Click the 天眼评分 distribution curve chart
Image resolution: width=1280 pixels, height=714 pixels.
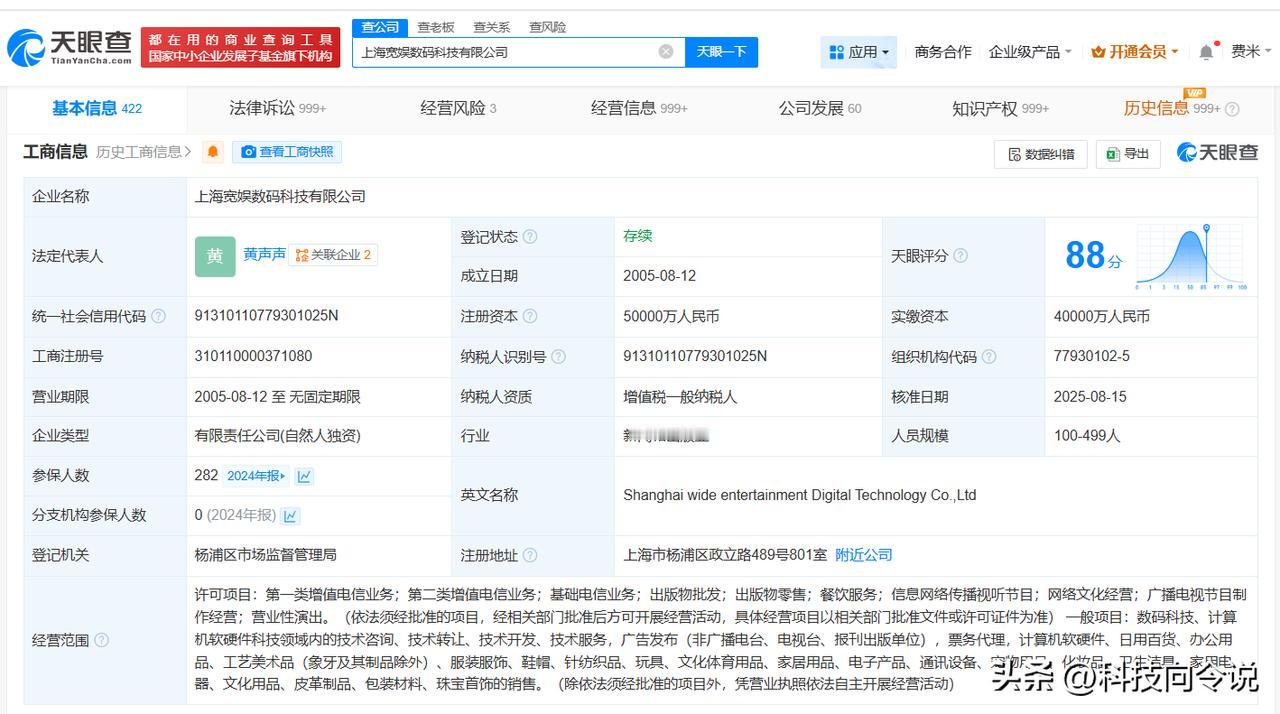[x=1192, y=257]
